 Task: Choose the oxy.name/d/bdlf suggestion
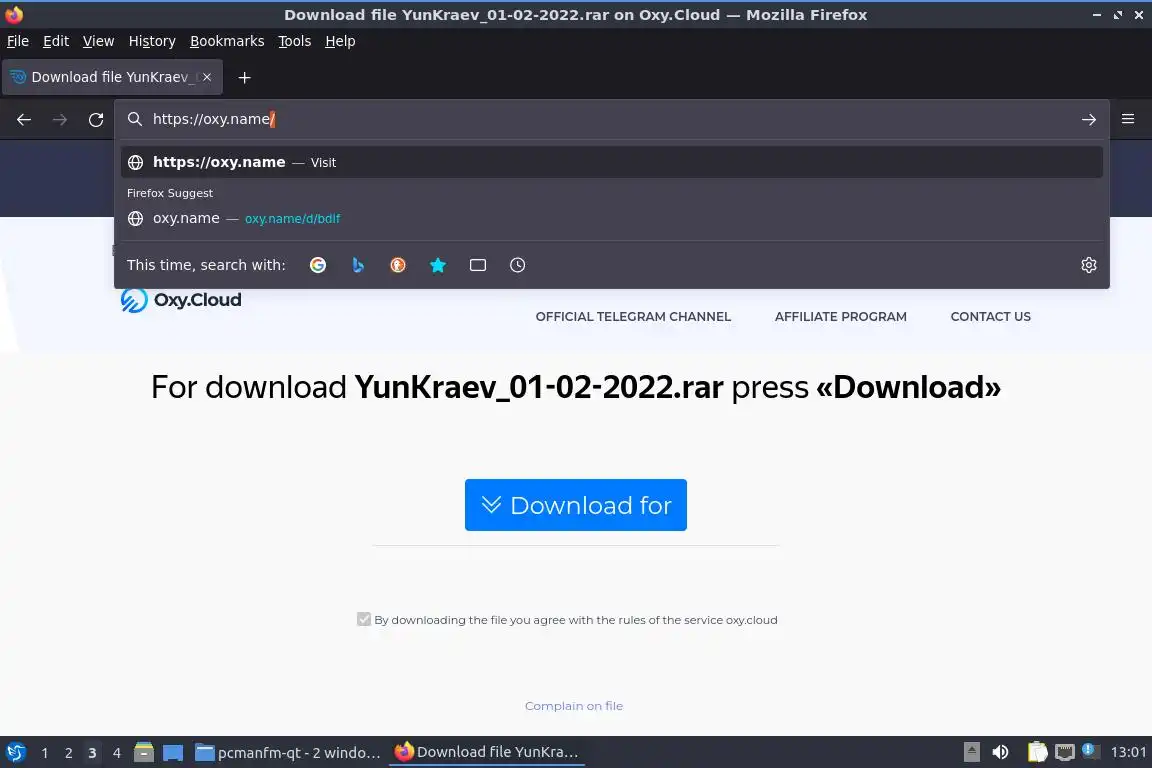tap(611, 218)
